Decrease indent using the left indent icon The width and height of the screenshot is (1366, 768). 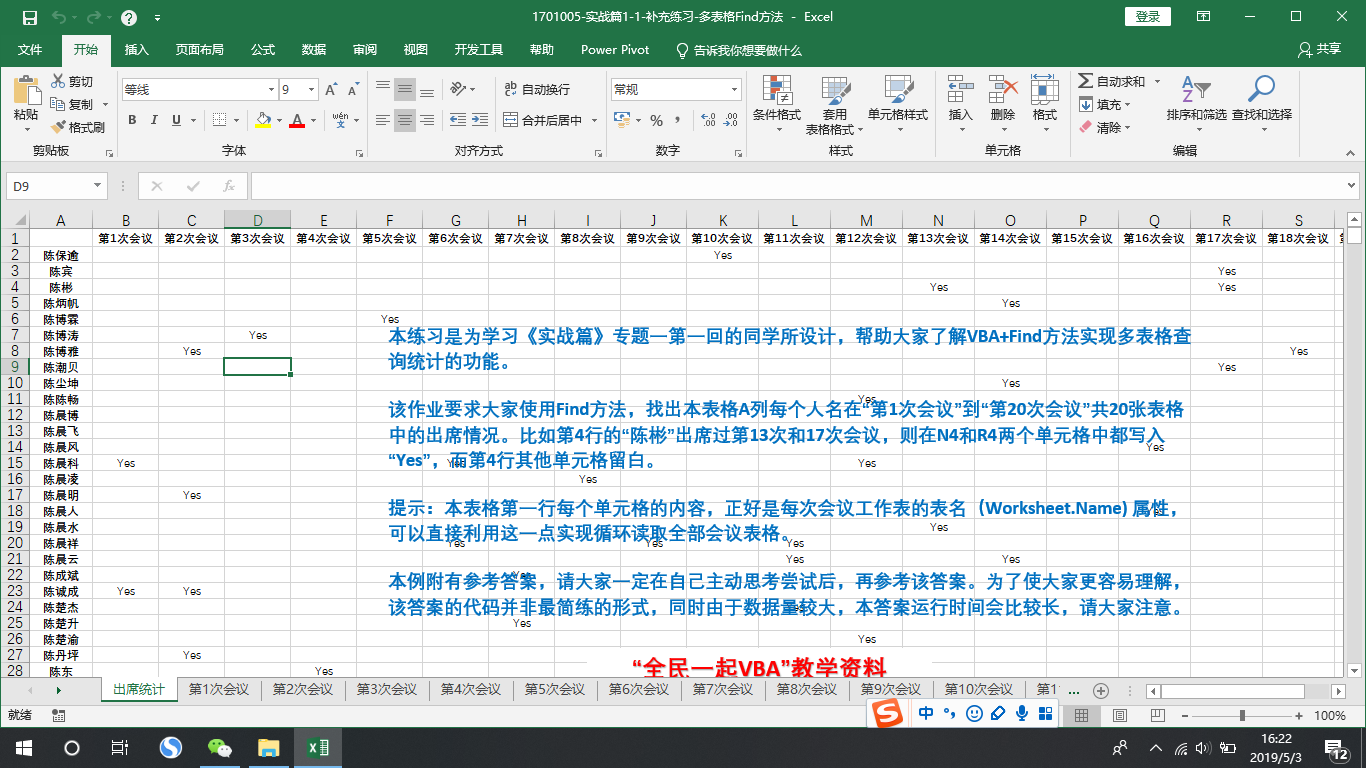click(456, 120)
